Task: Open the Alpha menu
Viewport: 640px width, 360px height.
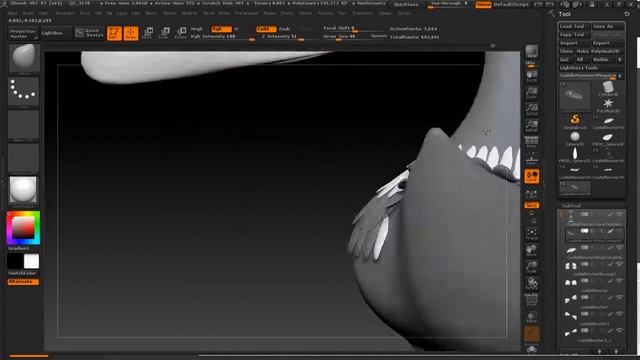Action: 13,13
